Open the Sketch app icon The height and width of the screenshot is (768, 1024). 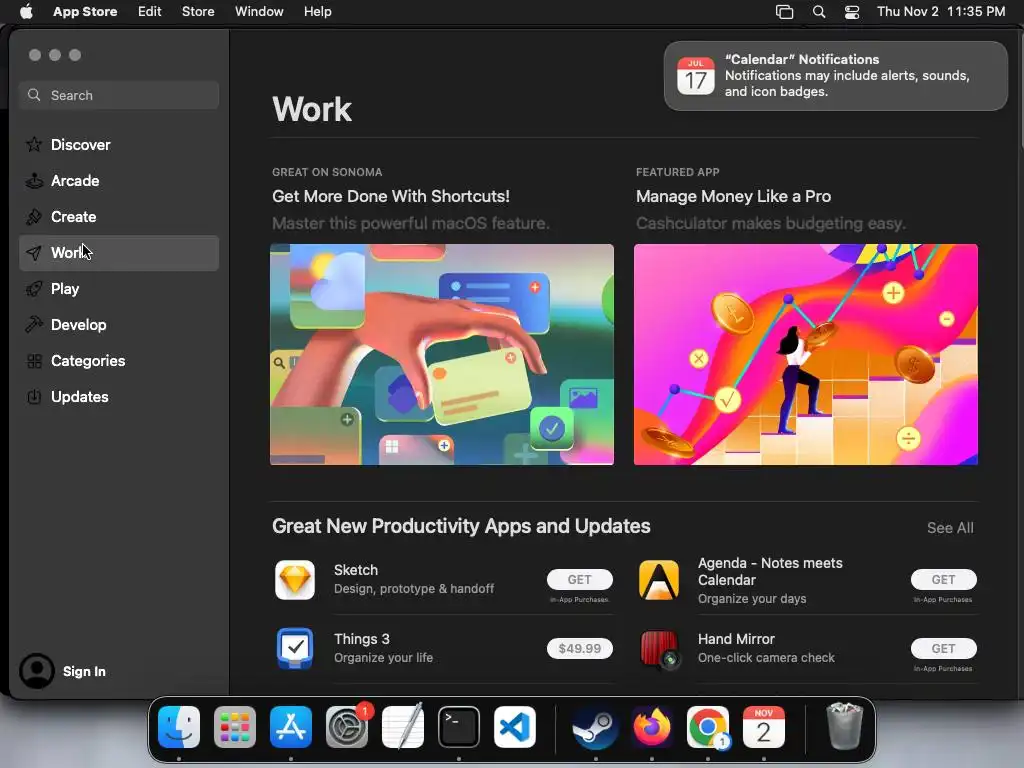(295, 580)
